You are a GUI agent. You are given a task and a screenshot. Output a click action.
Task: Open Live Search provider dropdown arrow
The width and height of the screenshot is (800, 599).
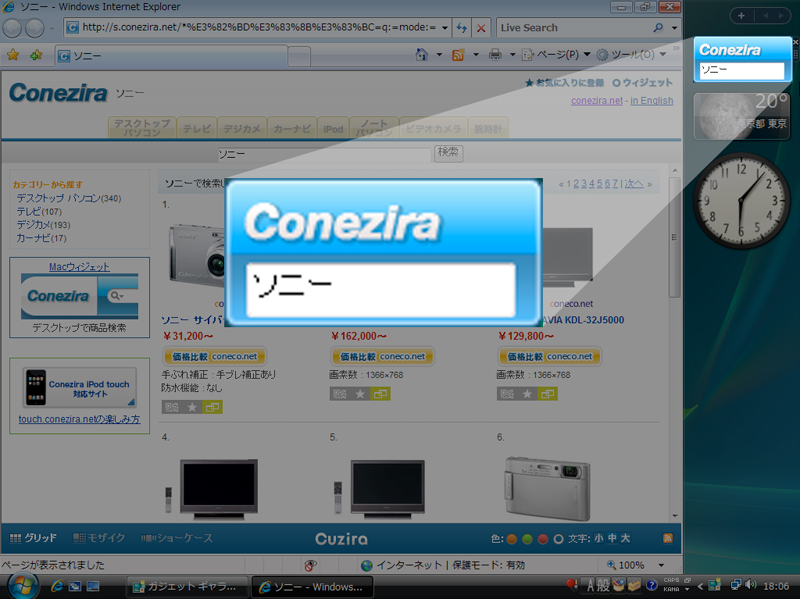[674, 28]
